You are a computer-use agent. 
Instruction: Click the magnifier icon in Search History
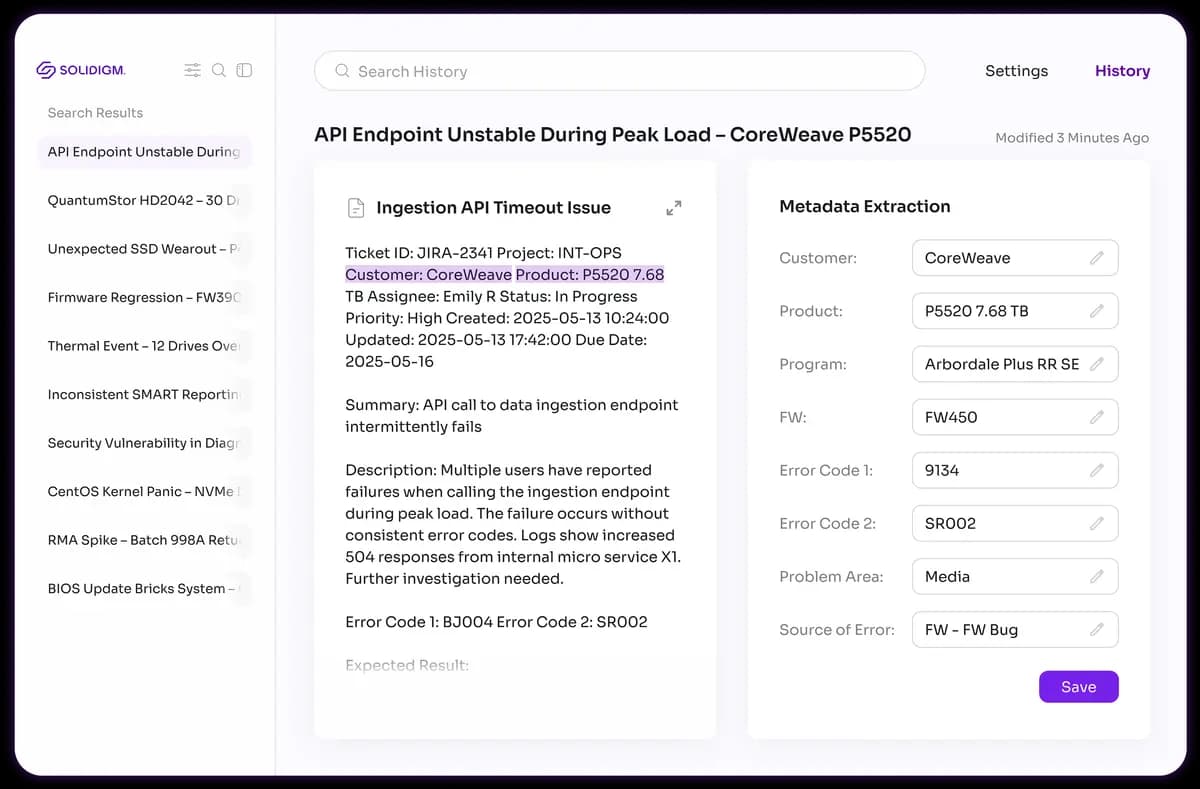342,71
